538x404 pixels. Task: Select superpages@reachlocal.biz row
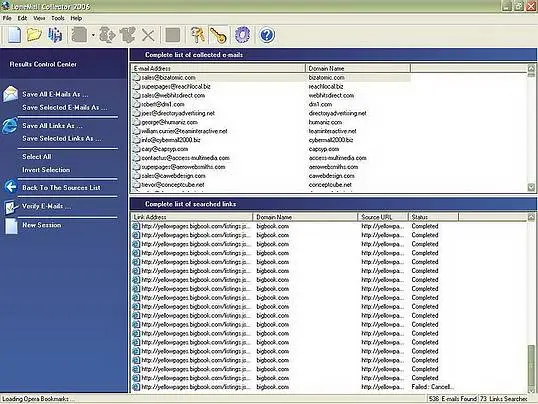(271, 86)
